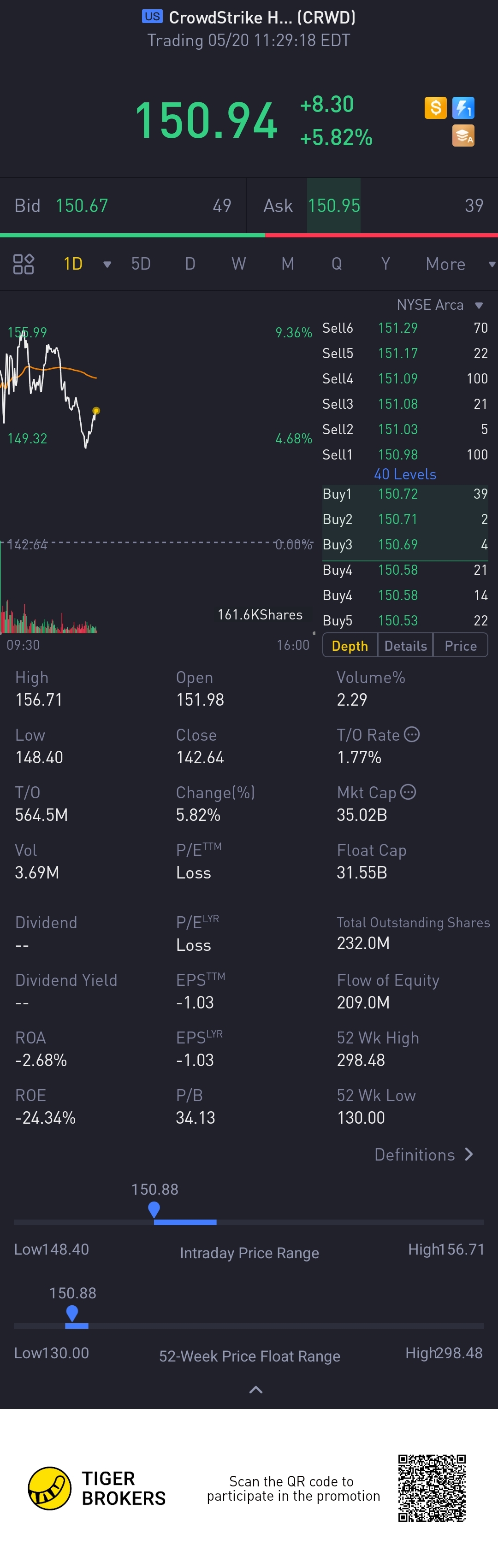Open Mkt Cap info bubble icon
The height and width of the screenshot is (1568, 498).
click(x=408, y=792)
